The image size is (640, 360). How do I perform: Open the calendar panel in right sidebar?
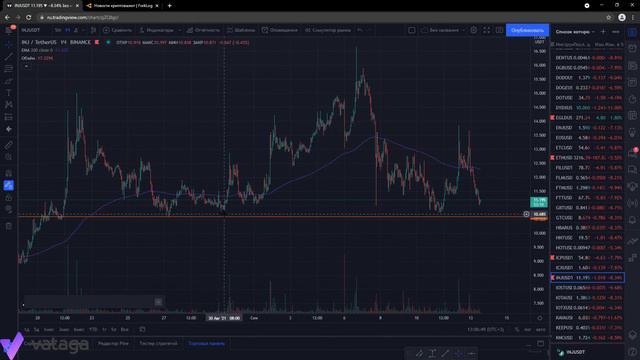pyautogui.click(x=632, y=116)
